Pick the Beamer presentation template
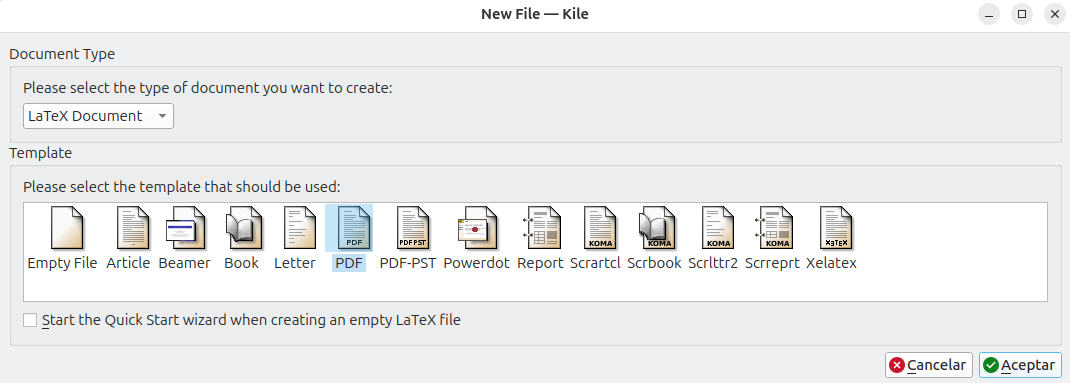1070x383 pixels. click(x=182, y=229)
